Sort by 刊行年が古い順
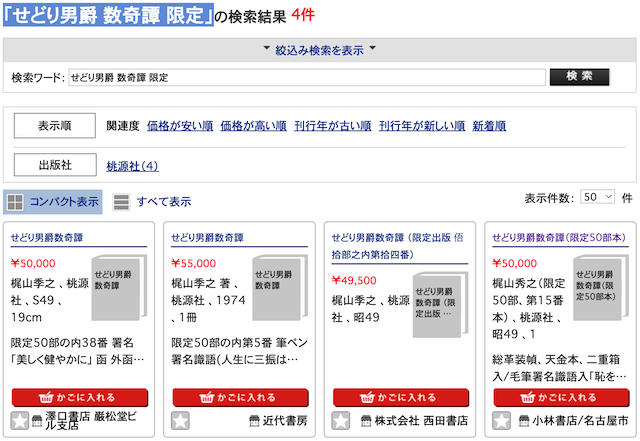The height and width of the screenshot is (441, 640). 333,126
